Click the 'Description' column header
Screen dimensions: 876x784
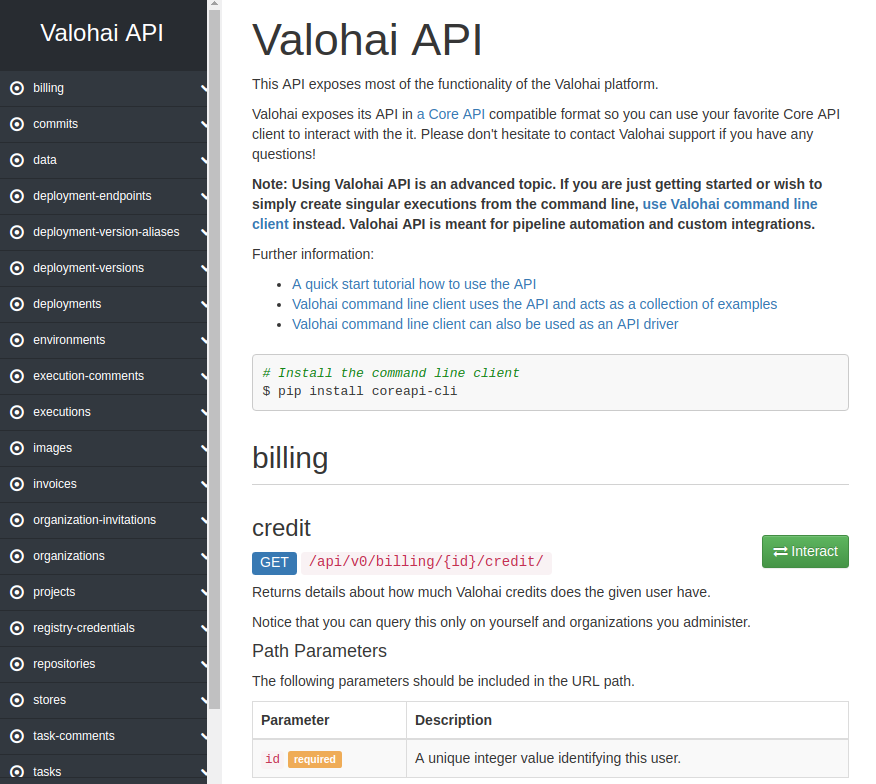pyautogui.click(x=453, y=720)
